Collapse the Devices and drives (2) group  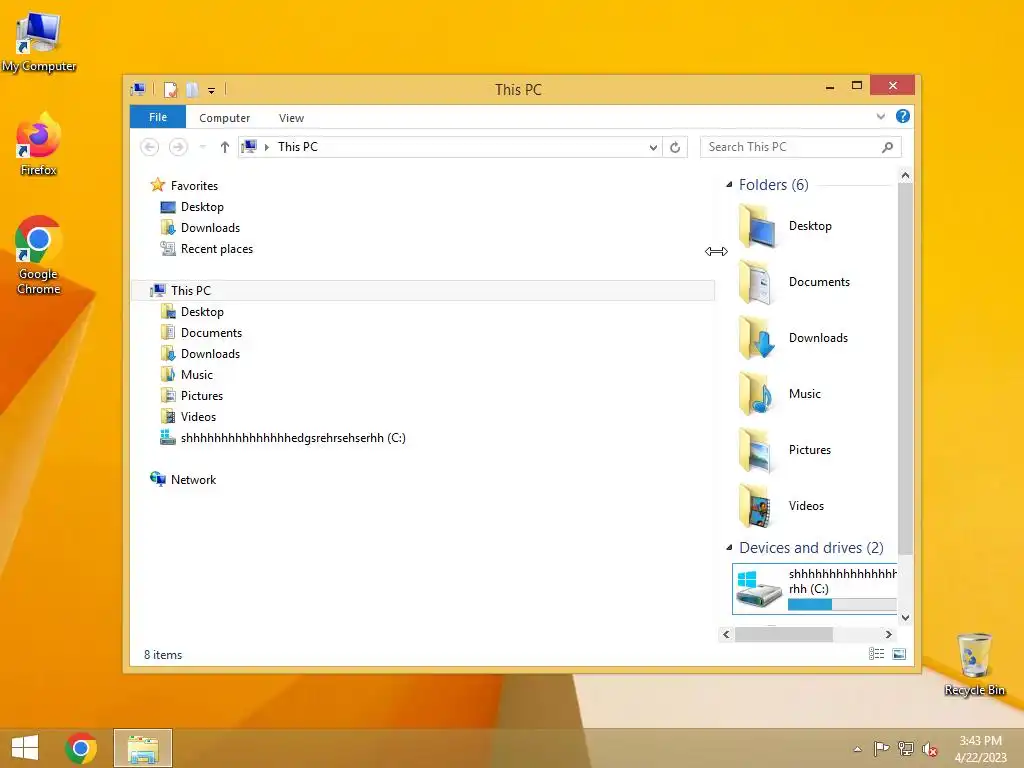click(729, 548)
